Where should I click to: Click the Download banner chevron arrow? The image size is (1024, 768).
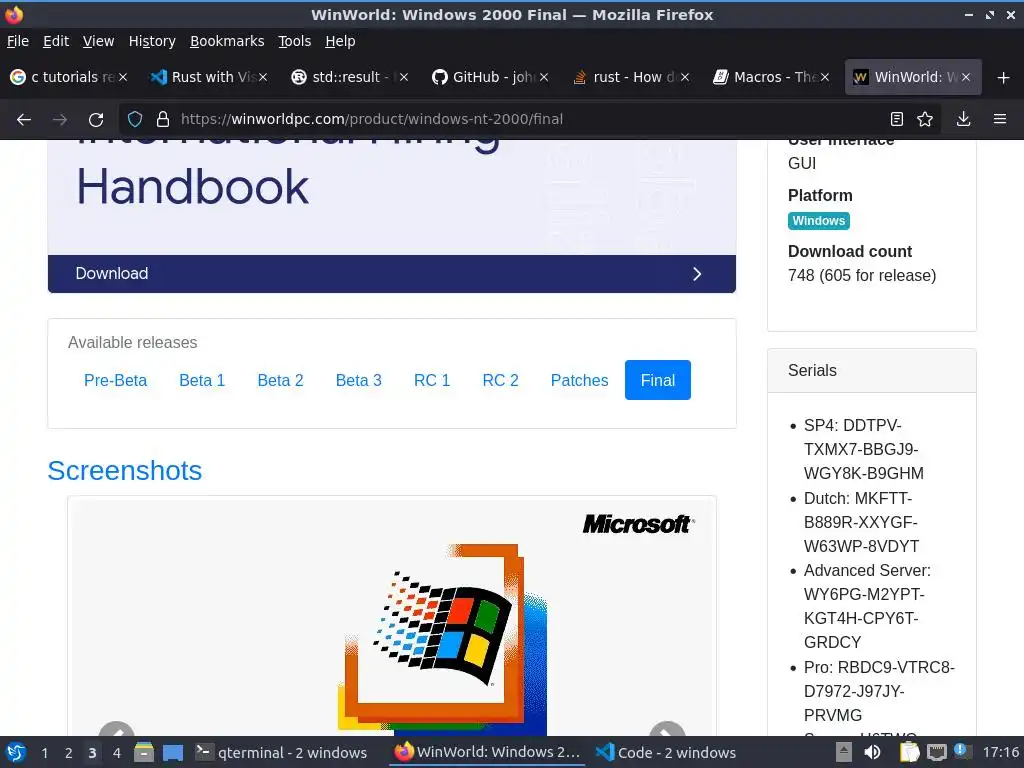697,274
